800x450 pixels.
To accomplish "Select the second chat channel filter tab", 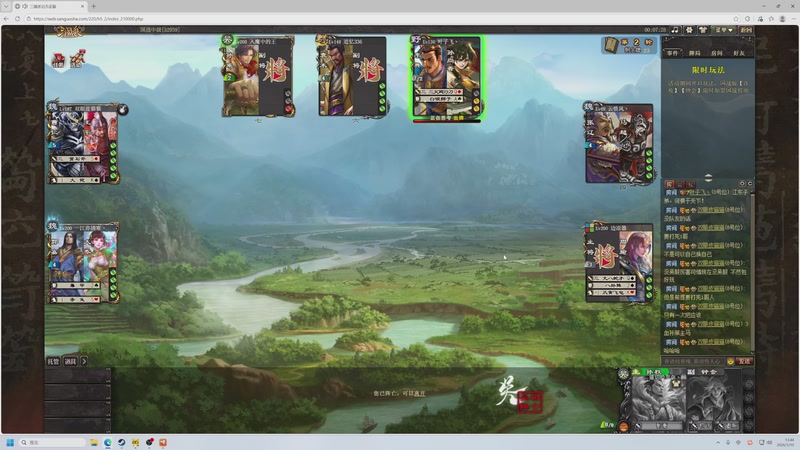I will (680, 184).
